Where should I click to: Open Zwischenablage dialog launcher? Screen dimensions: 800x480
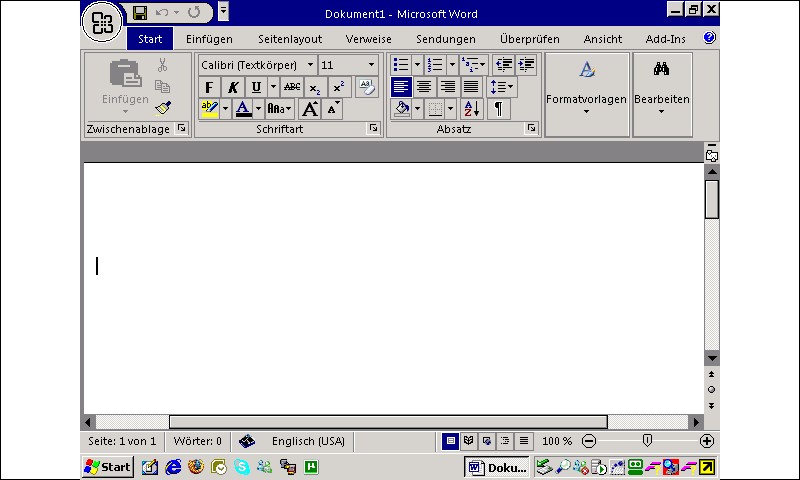[181, 128]
